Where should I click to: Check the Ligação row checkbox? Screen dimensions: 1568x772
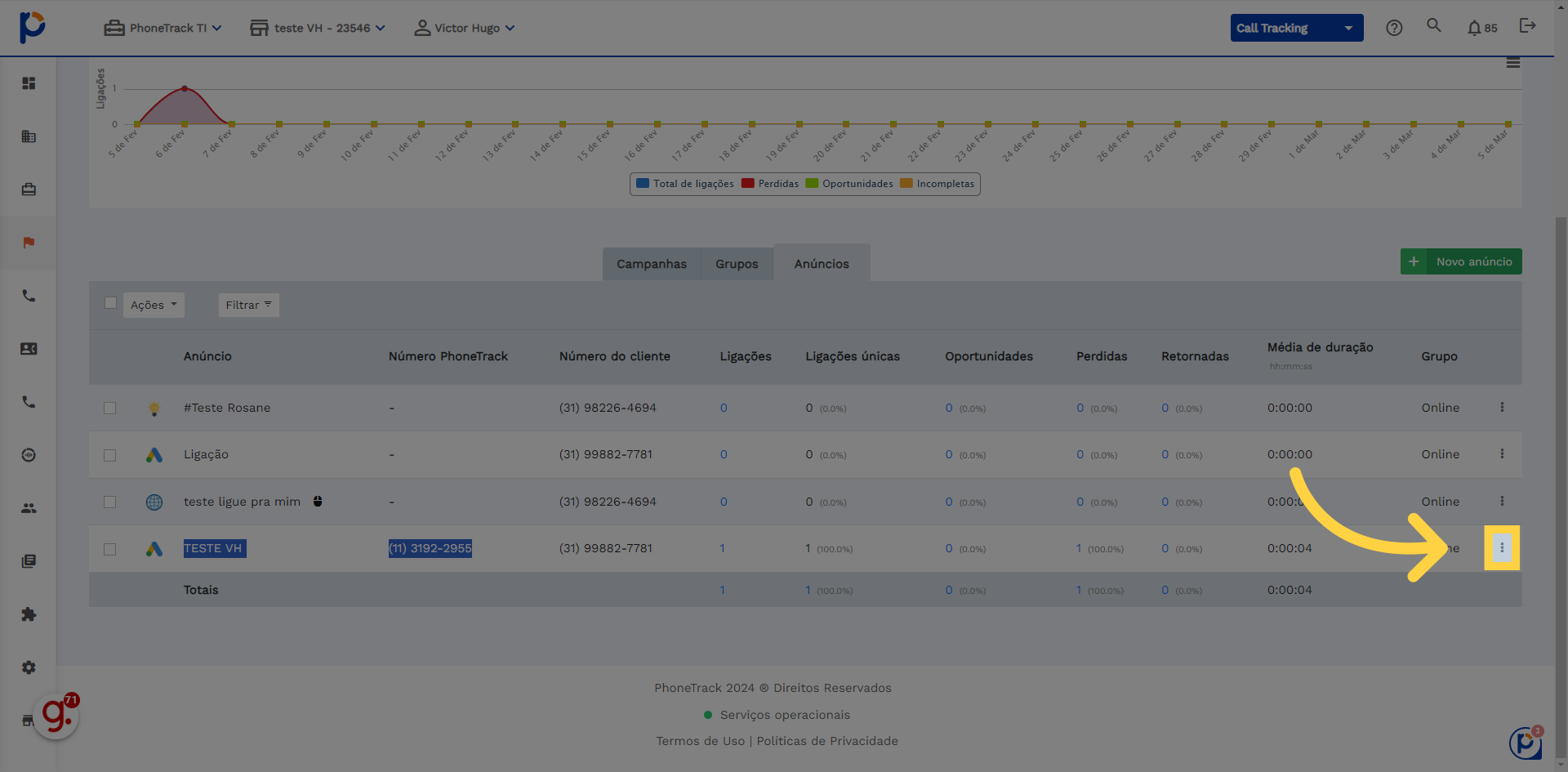point(110,455)
